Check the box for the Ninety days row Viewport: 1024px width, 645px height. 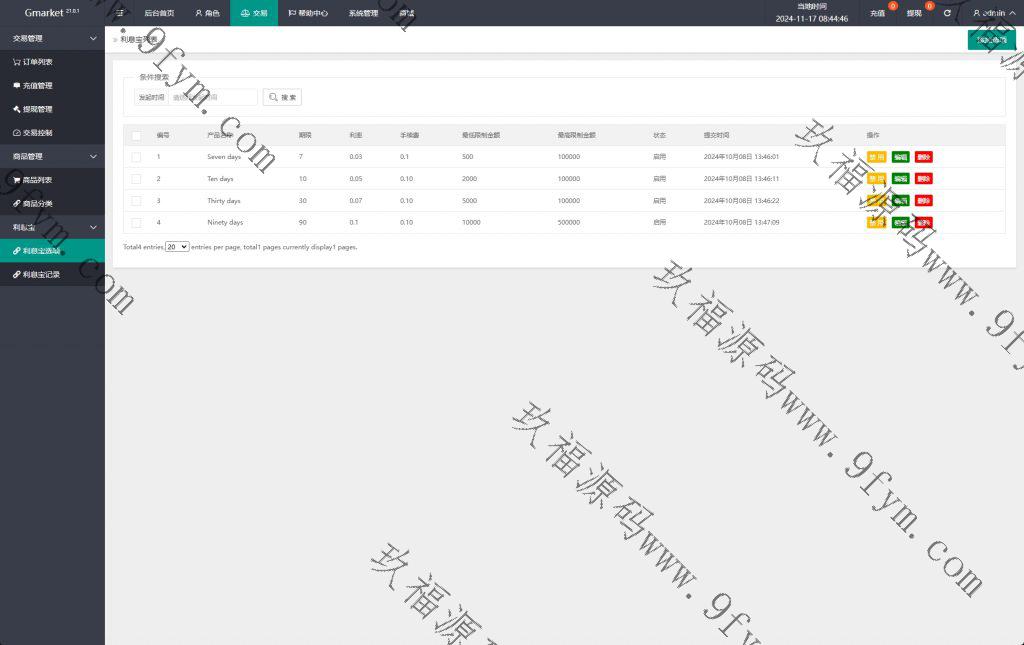click(136, 222)
